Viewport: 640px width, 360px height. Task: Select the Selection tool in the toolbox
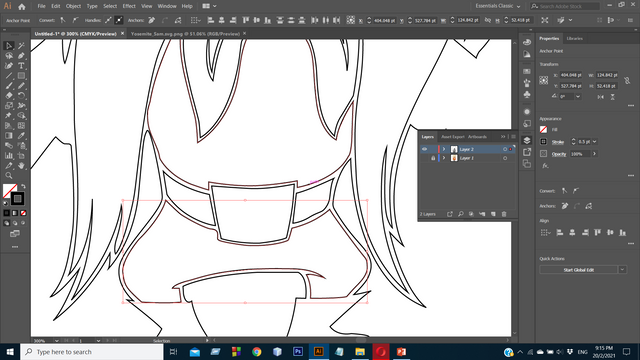9,46
